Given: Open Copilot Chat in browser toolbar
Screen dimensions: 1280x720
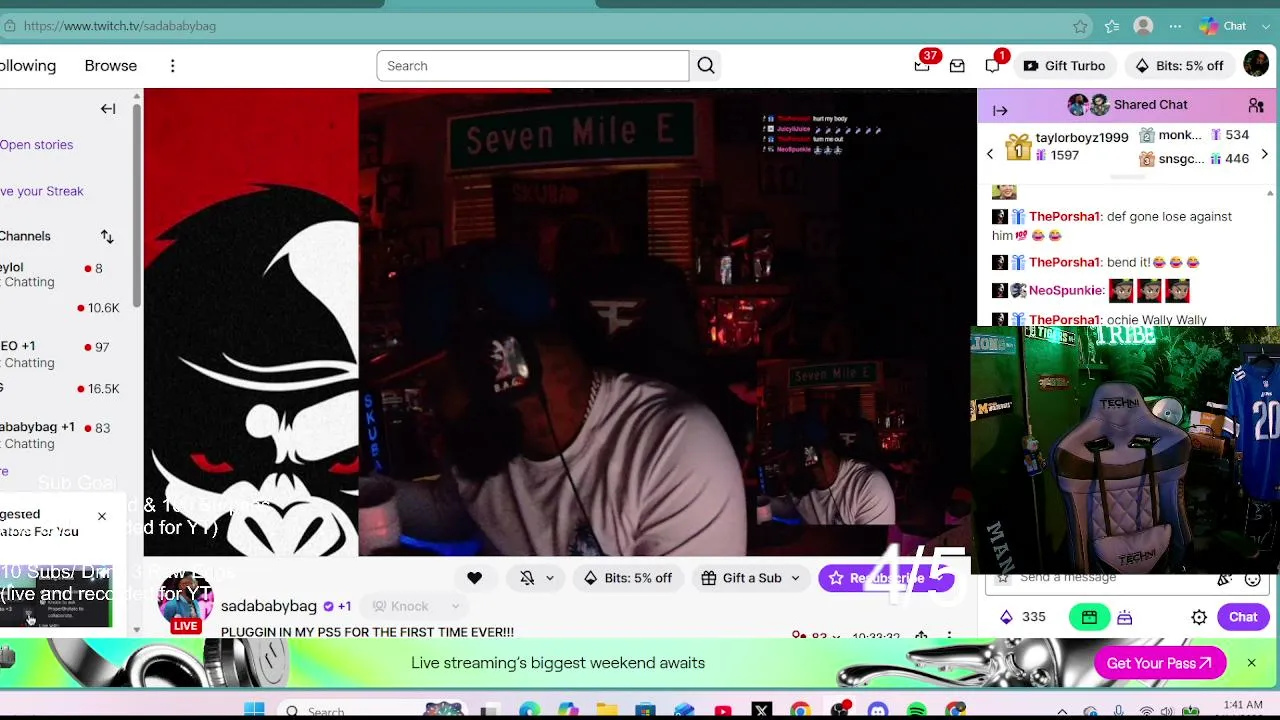Looking at the screenshot, I should point(1224,26).
